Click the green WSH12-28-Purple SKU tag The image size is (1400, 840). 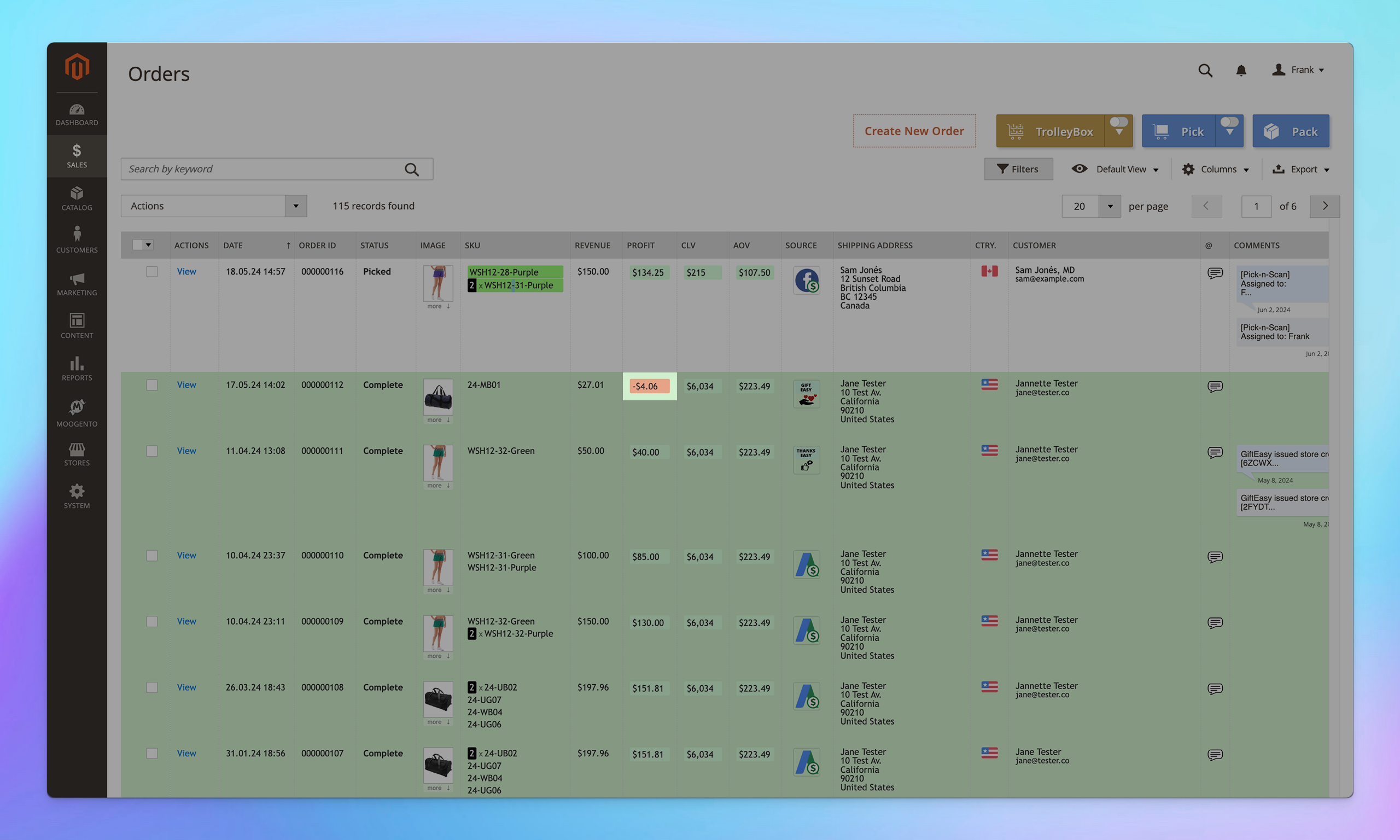coord(515,272)
